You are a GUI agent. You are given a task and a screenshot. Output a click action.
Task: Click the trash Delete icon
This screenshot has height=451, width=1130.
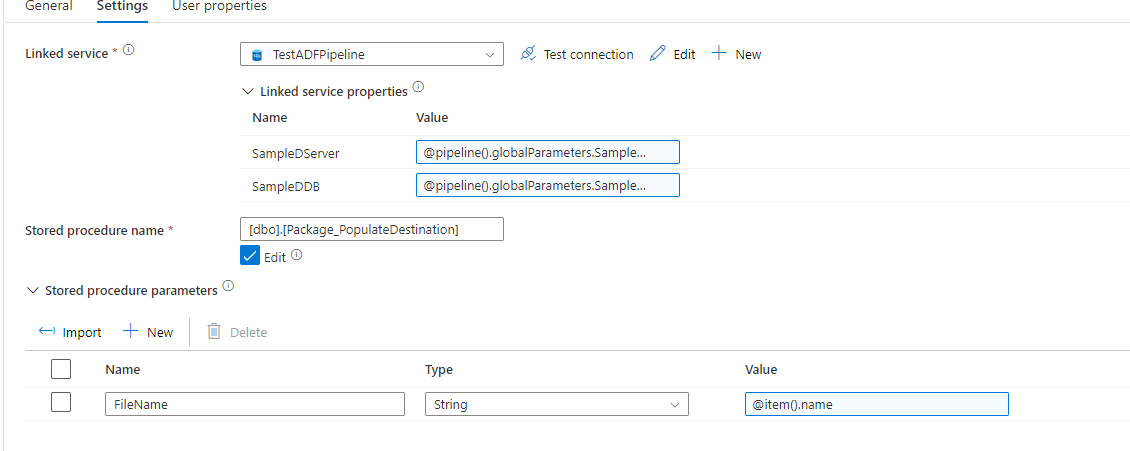pyautogui.click(x=214, y=332)
